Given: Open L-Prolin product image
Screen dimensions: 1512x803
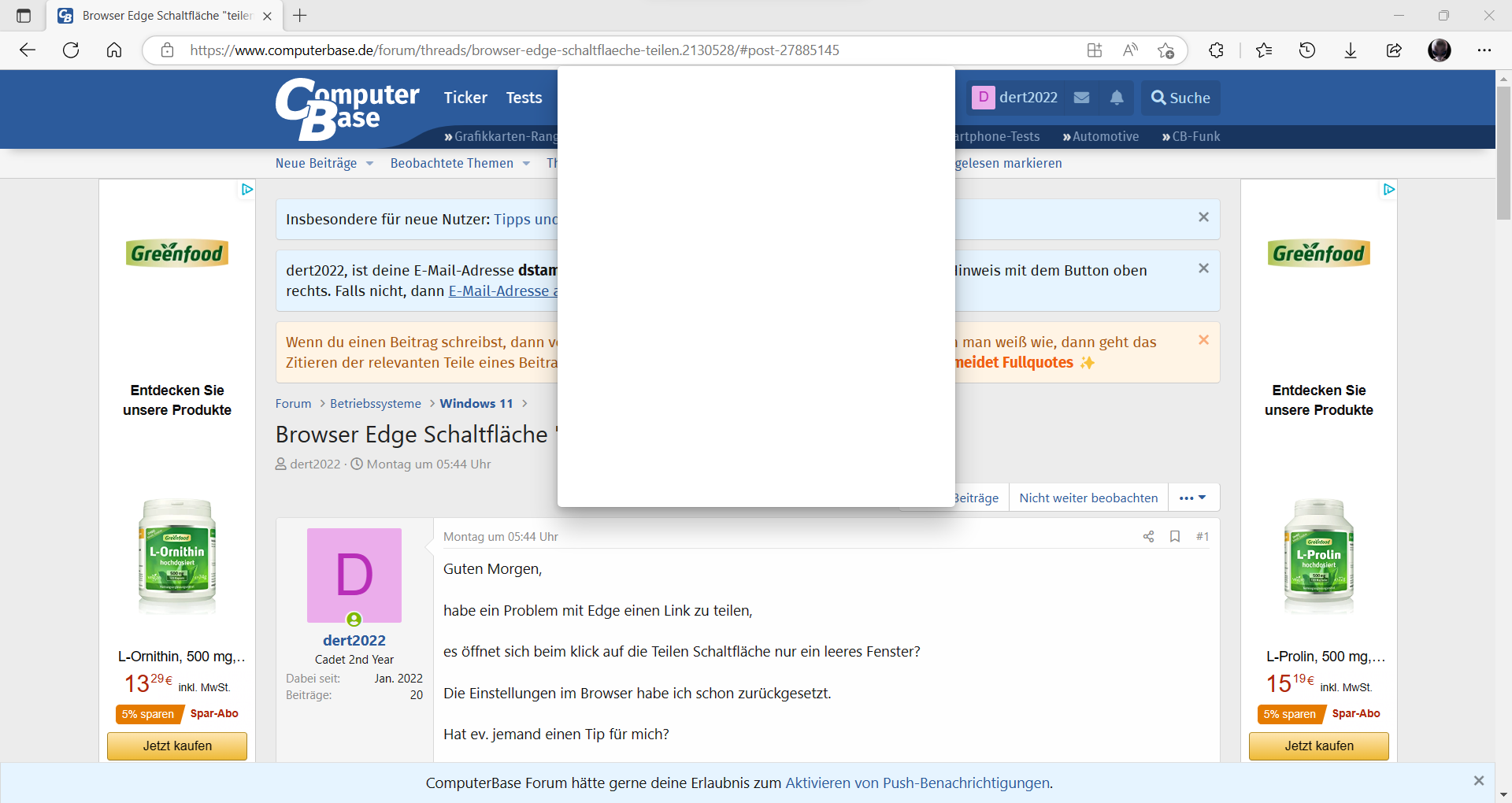Looking at the screenshot, I should click(1319, 556).
